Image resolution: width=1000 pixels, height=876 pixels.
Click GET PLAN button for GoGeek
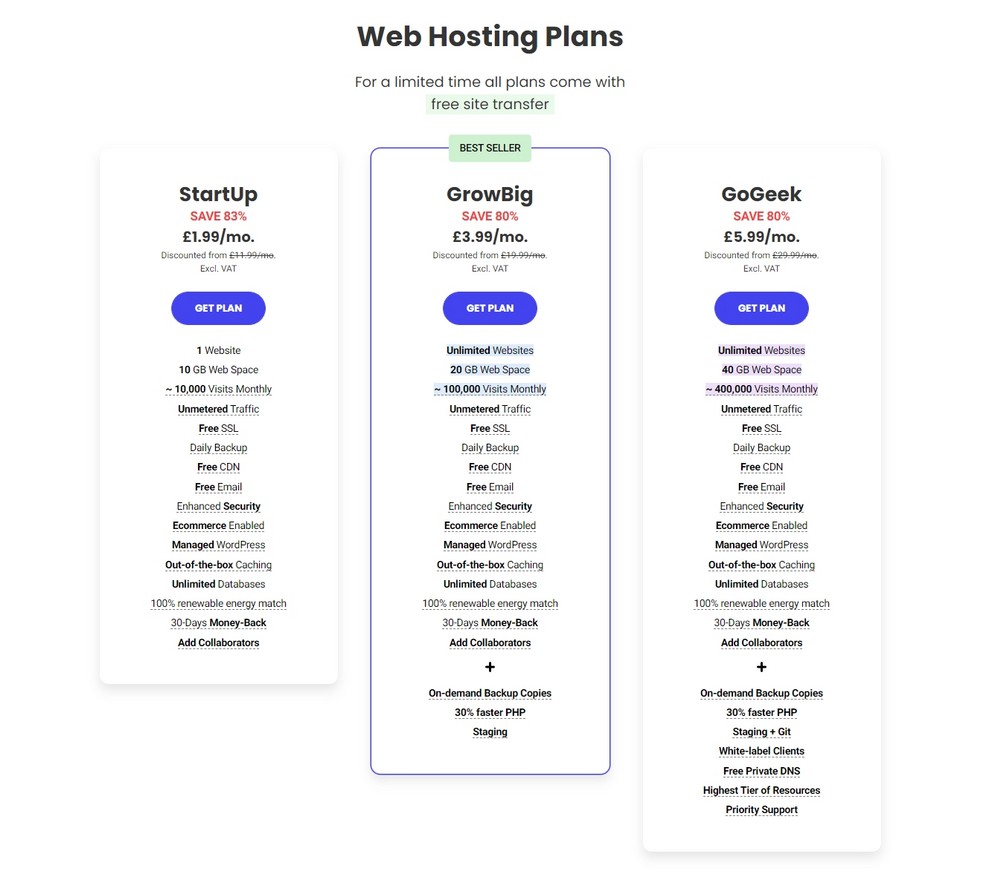tap(761, 308)
